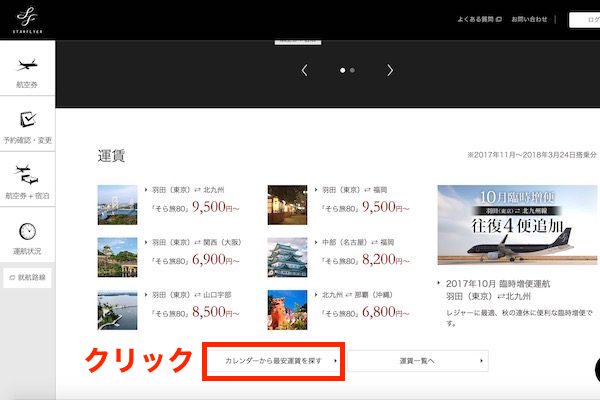Viewport: 600px width, 400px height.
Task: Open 予約確認・変更 checkmark icon
Action: (28, 119)
